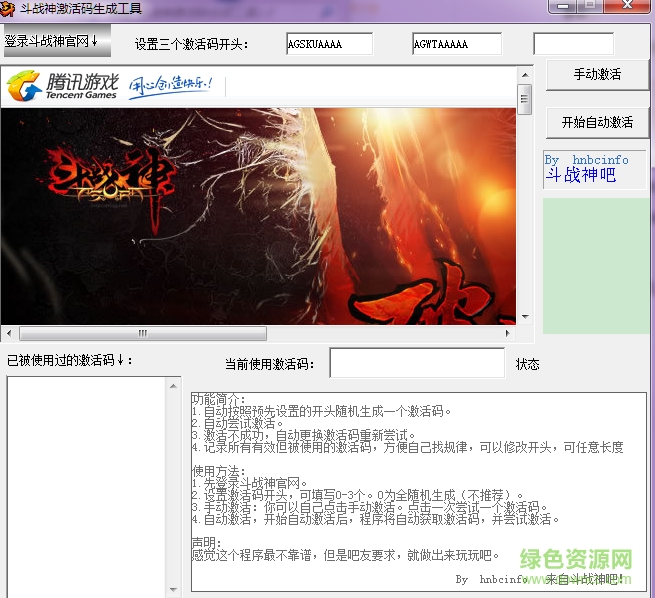Click the 状态 status label
Viewport: 655px width, 598px height.
pyautogui.click(x=528, y=365)
